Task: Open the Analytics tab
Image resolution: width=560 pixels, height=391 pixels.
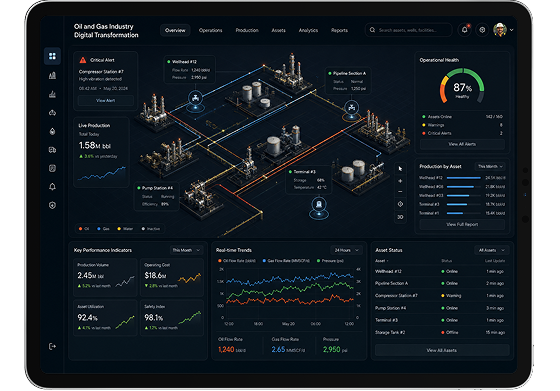Action: (308, 30)
